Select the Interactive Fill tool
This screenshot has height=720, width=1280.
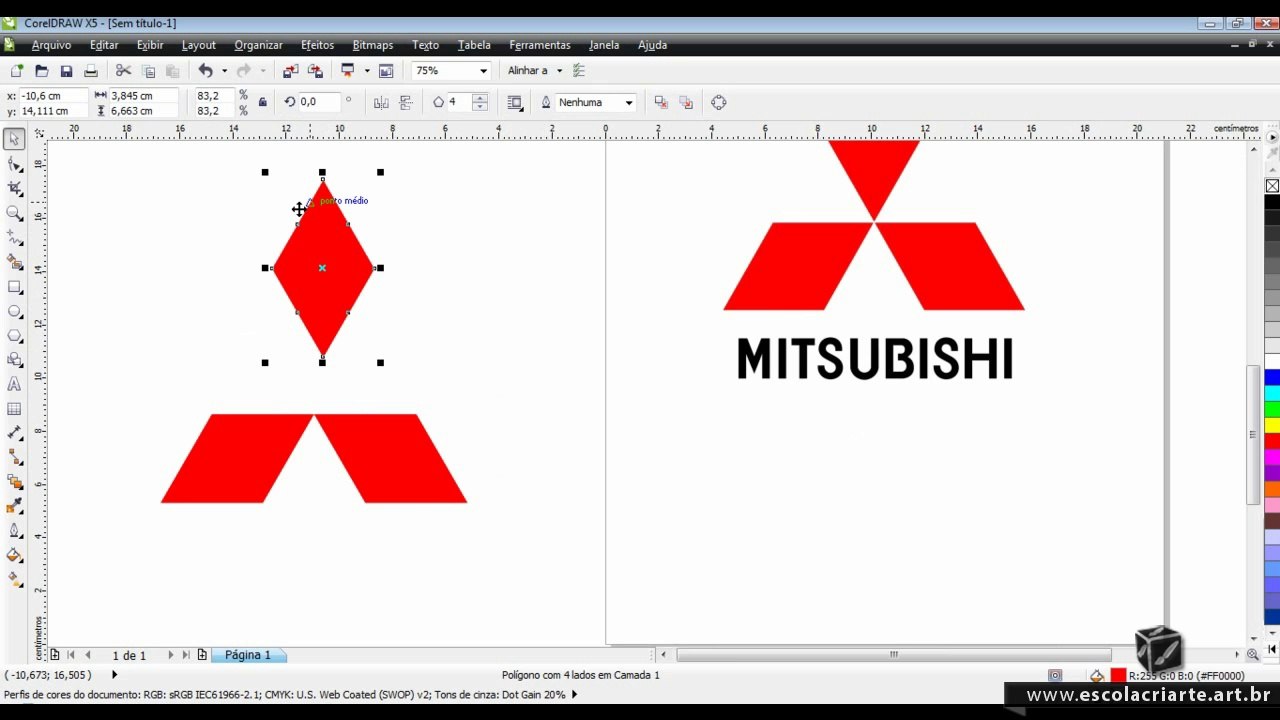click(x=14, y=579)
